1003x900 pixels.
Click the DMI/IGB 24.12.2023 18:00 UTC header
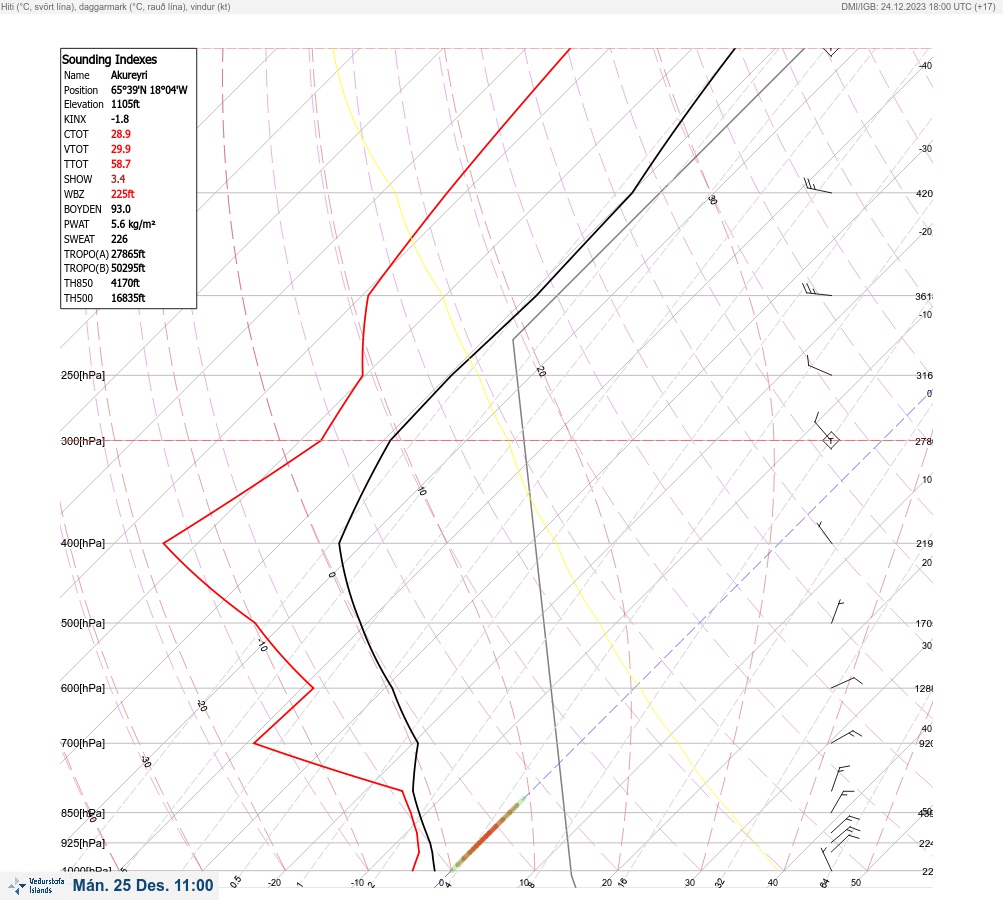(x=918, y=6)
